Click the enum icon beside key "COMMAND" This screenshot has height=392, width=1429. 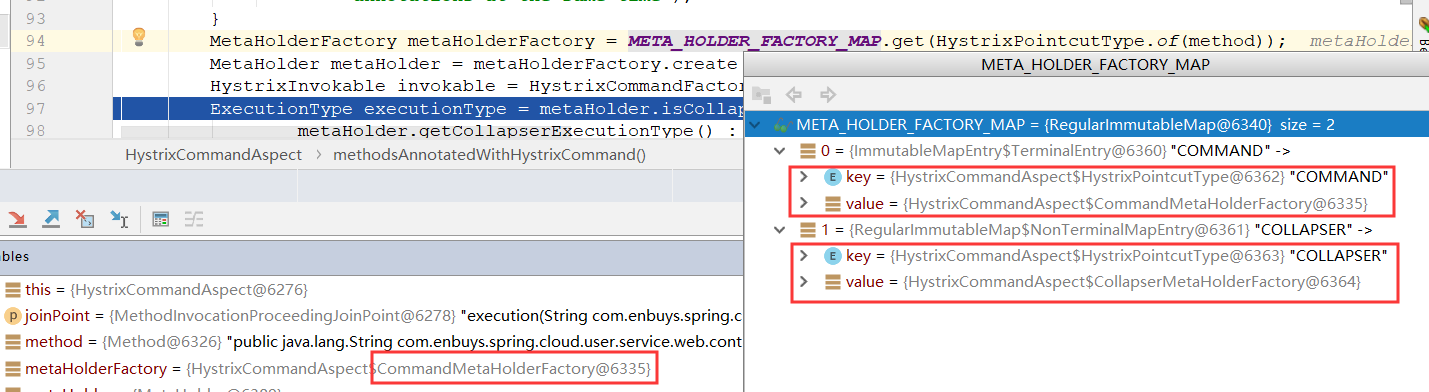[x=832, y=177]
